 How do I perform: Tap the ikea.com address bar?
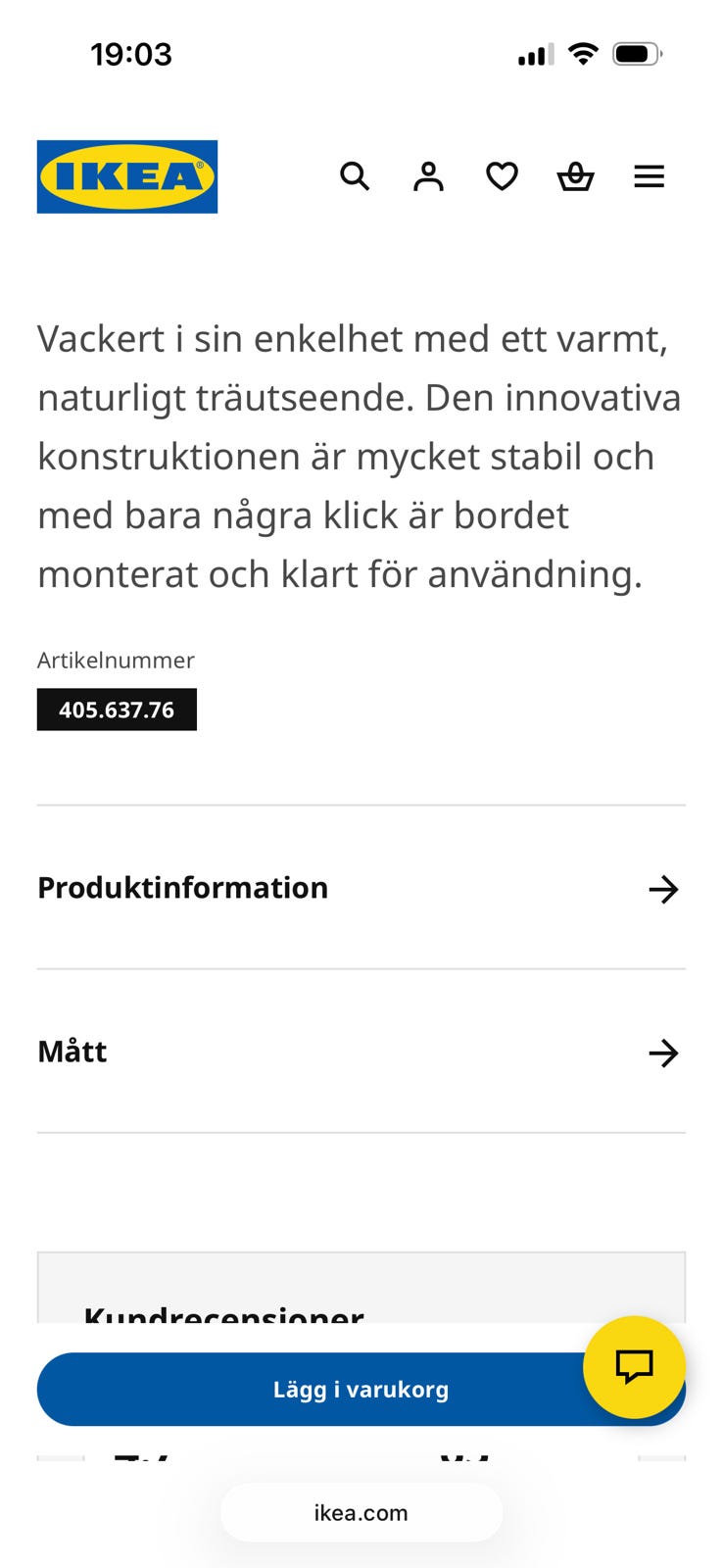361,1512
